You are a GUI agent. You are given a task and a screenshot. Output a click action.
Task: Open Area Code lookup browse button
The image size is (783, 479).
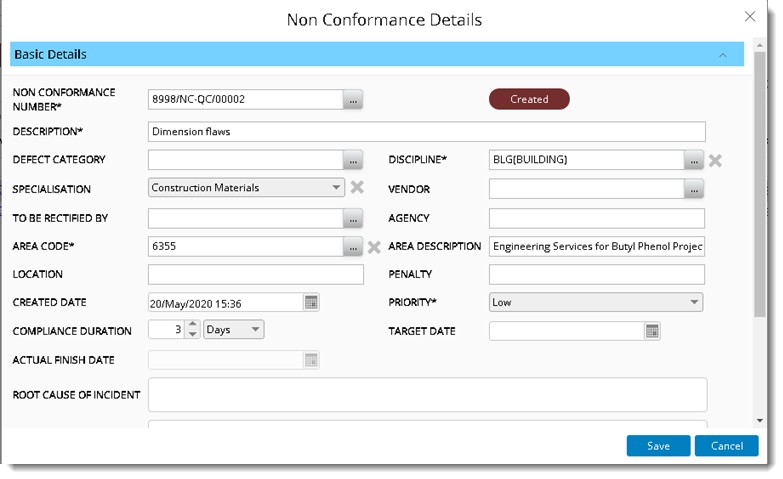pos(353,247)
